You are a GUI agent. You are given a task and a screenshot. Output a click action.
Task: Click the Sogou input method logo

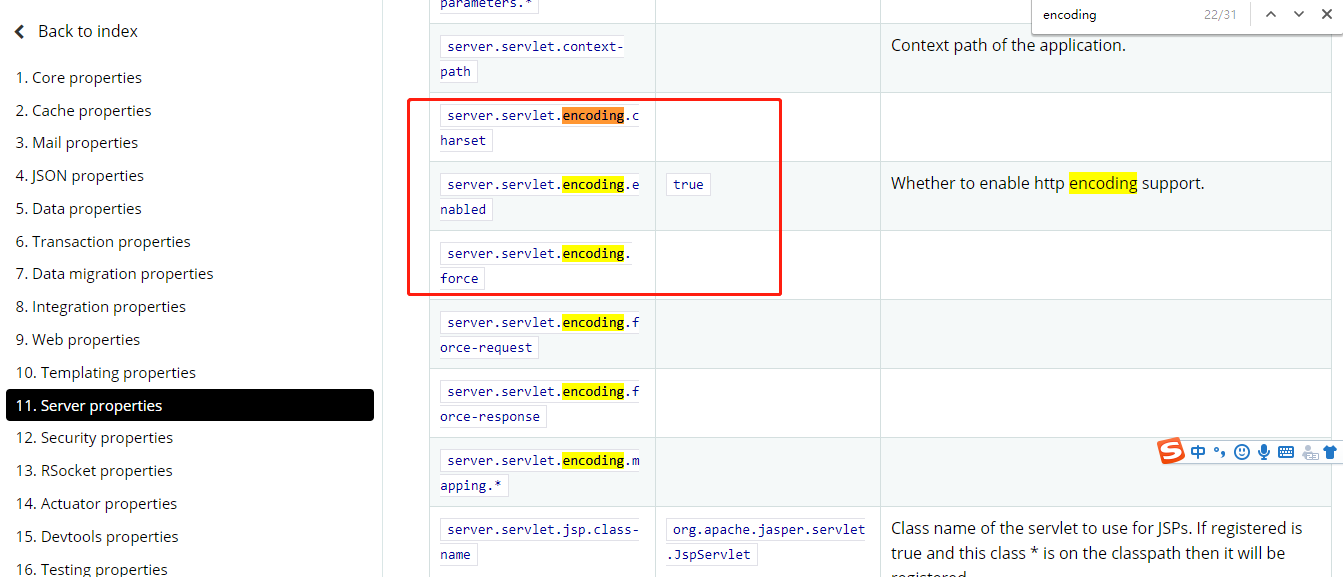pos(1171,451)
